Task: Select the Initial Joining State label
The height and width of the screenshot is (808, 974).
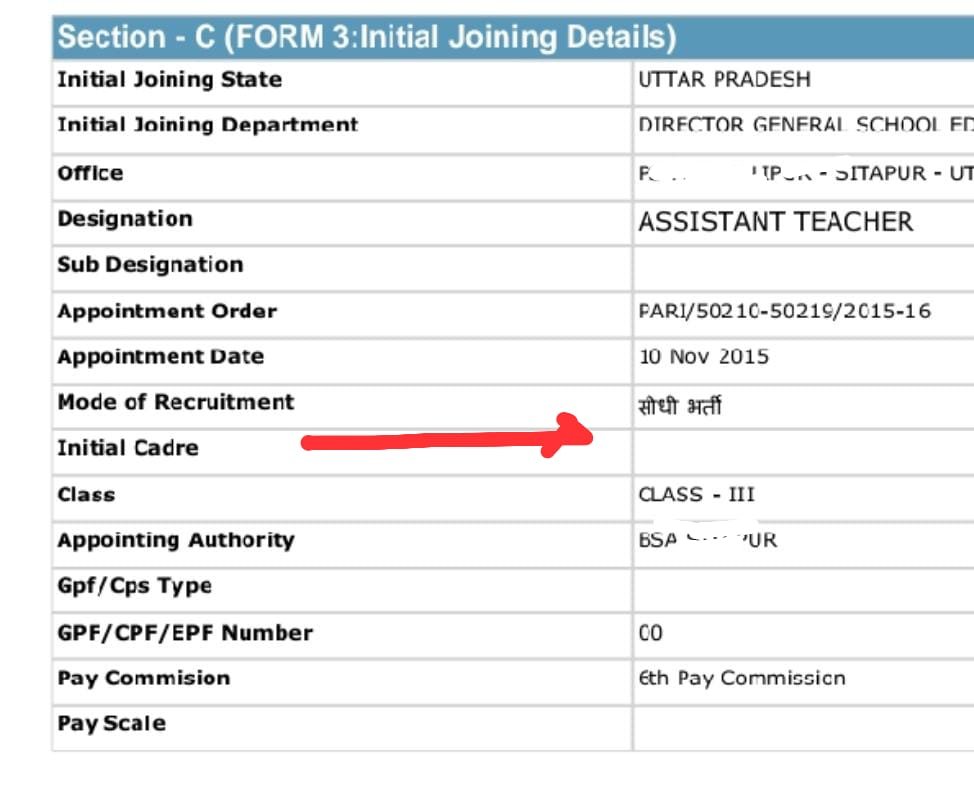Action: [170, 79]
